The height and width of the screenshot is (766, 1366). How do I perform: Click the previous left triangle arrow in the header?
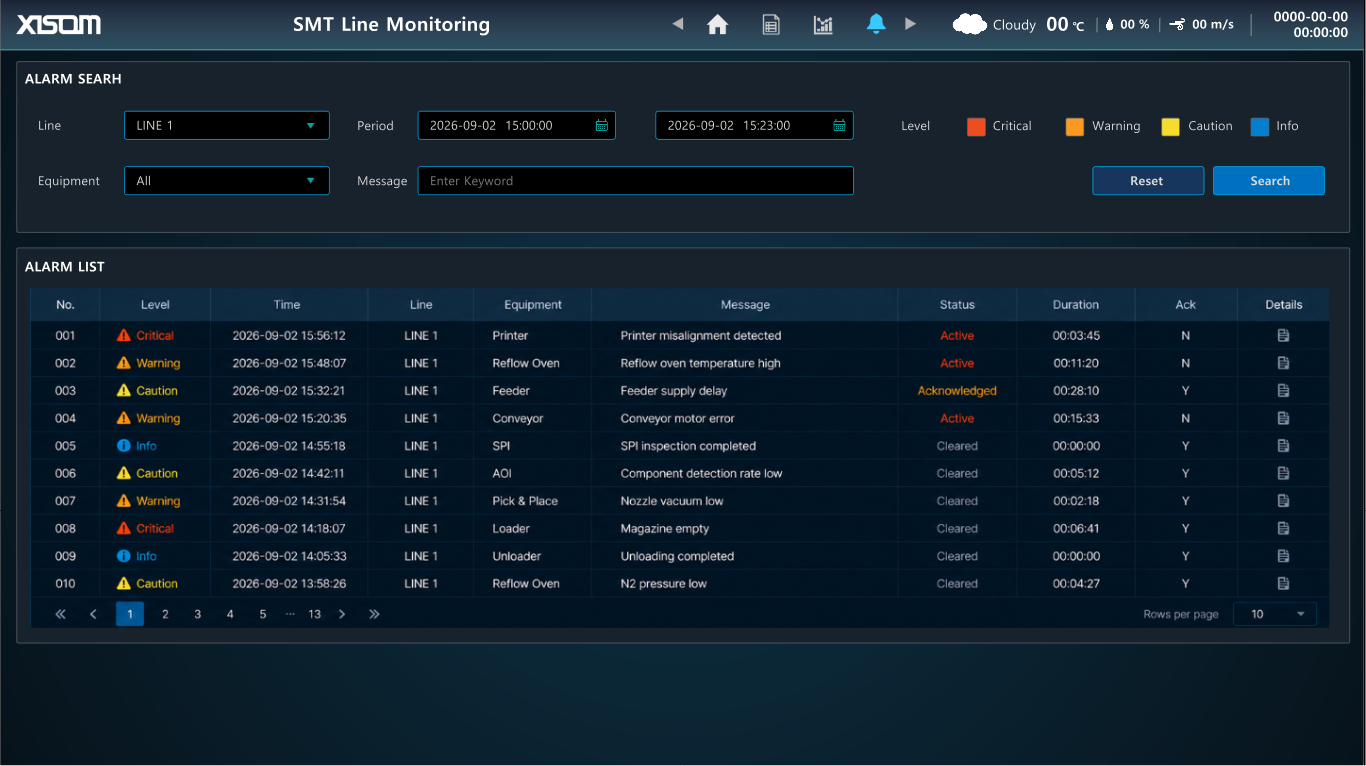[678, 24]
